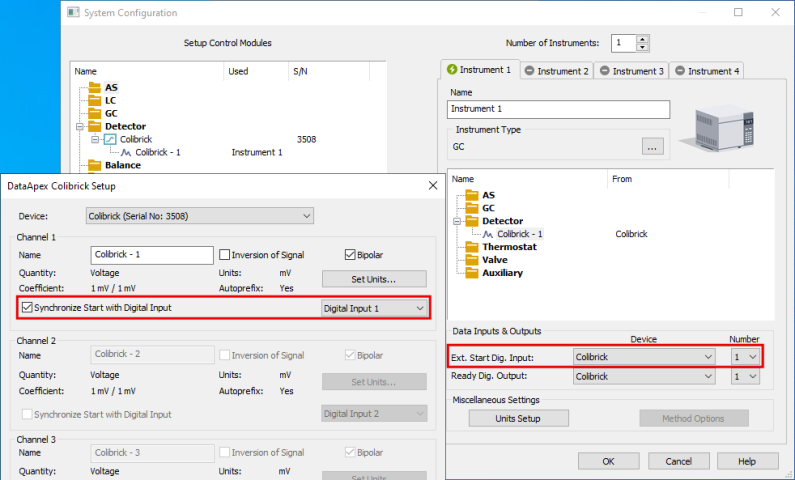Click the Thermostat folder icon in instrument tree
Viewport: 795px width, 480px height.
471,246
